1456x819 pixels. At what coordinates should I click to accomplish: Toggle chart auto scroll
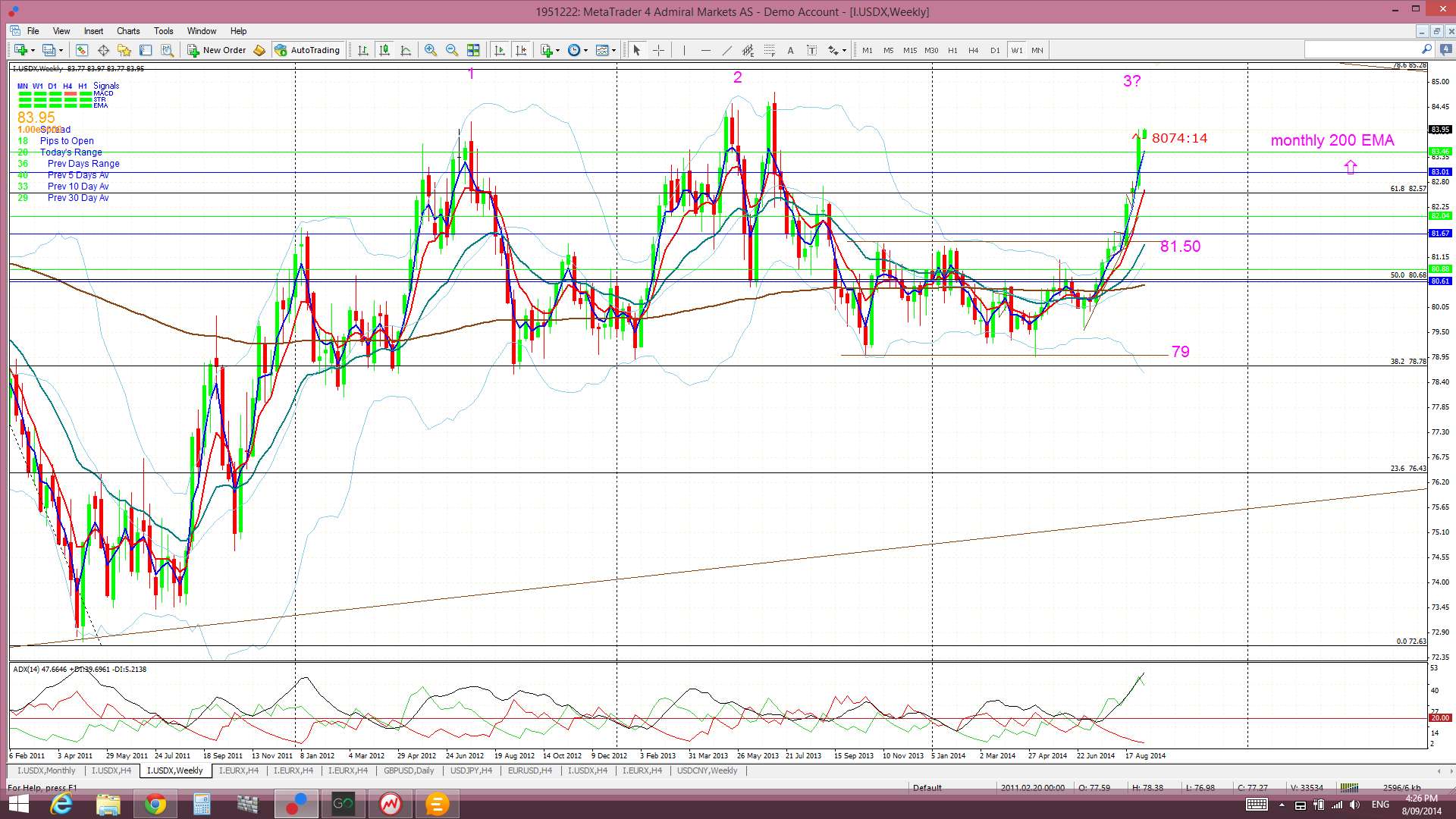(x=499, y=50)
